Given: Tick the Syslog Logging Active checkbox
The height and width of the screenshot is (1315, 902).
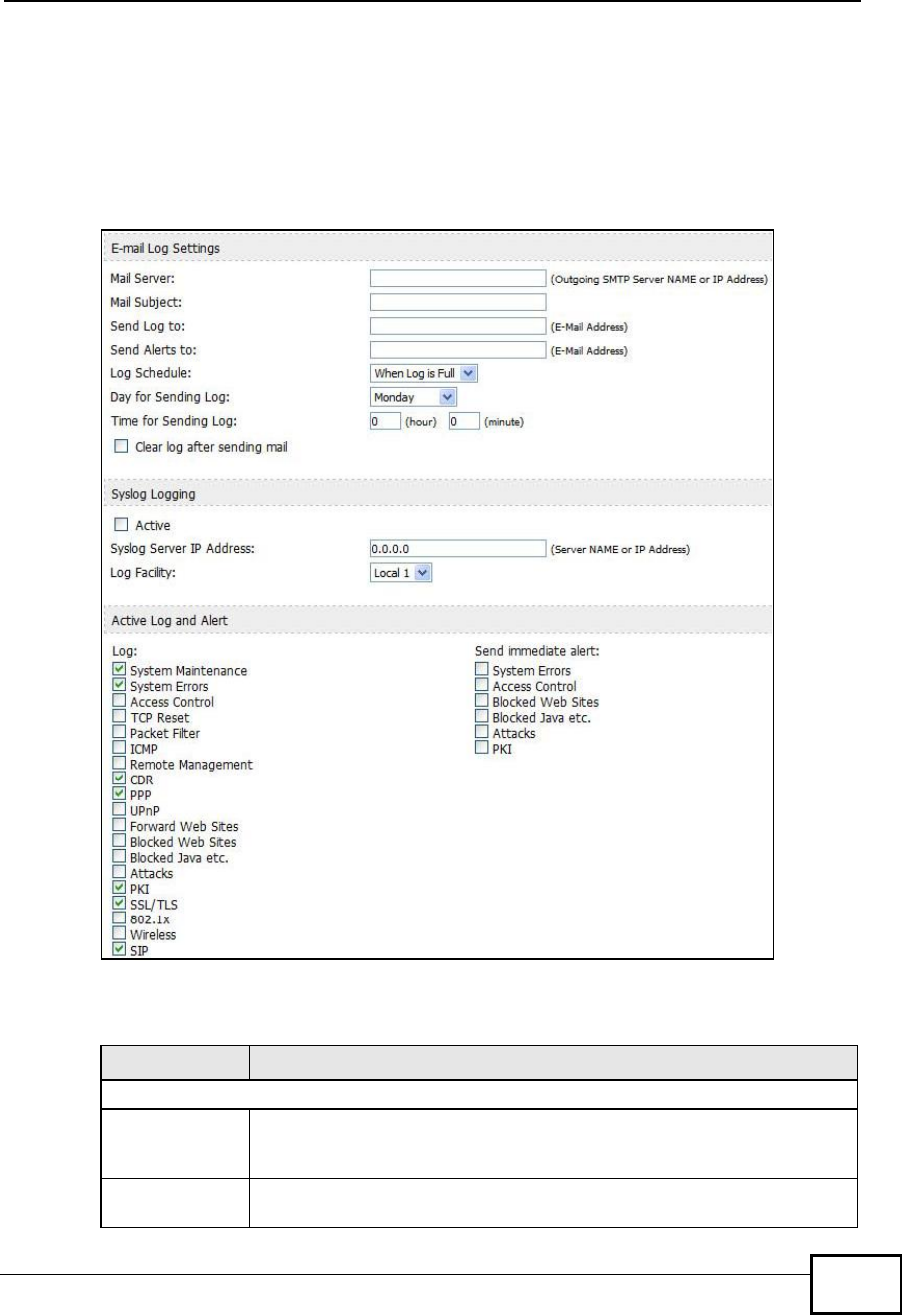Looking at the screenshot, I should tap(123, 524).
